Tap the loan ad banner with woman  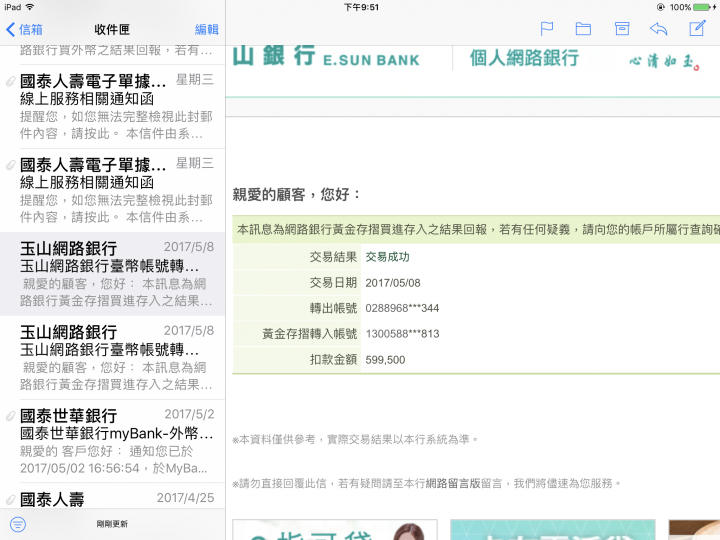[x=334, y=530]
